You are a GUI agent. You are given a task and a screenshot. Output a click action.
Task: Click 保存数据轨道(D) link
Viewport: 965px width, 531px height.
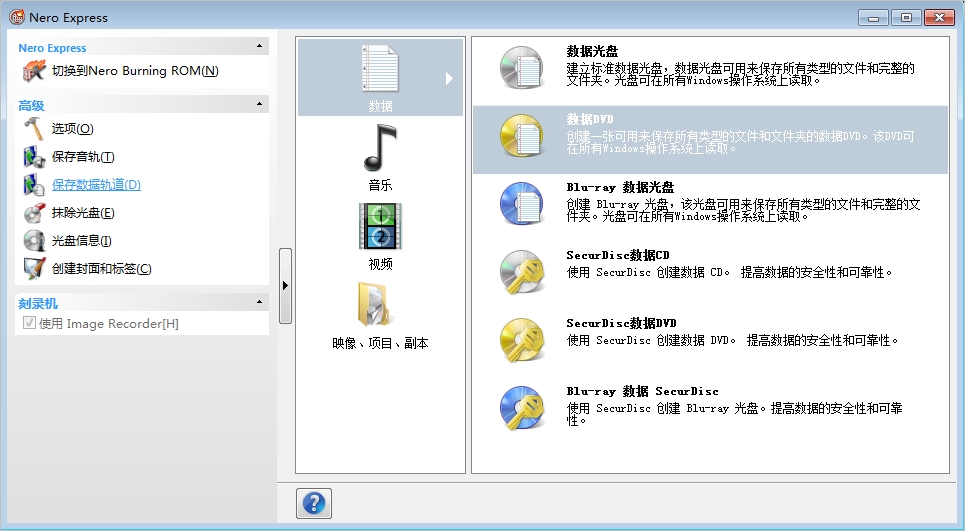pos(97,185)
